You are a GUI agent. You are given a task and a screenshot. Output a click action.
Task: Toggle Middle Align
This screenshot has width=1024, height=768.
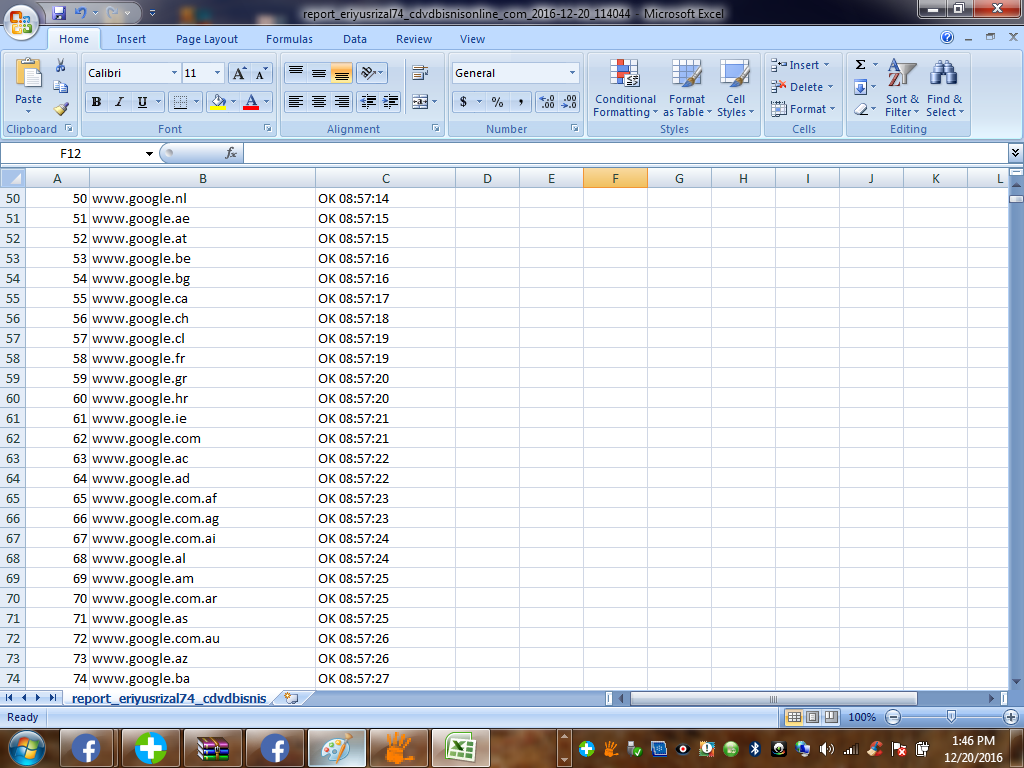[319, 72]
